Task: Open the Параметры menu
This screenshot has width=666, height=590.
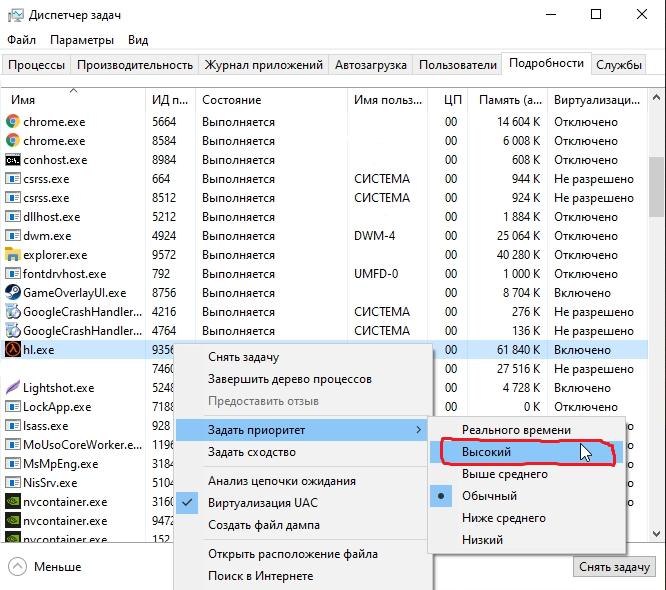Action: tap(82, 40)
